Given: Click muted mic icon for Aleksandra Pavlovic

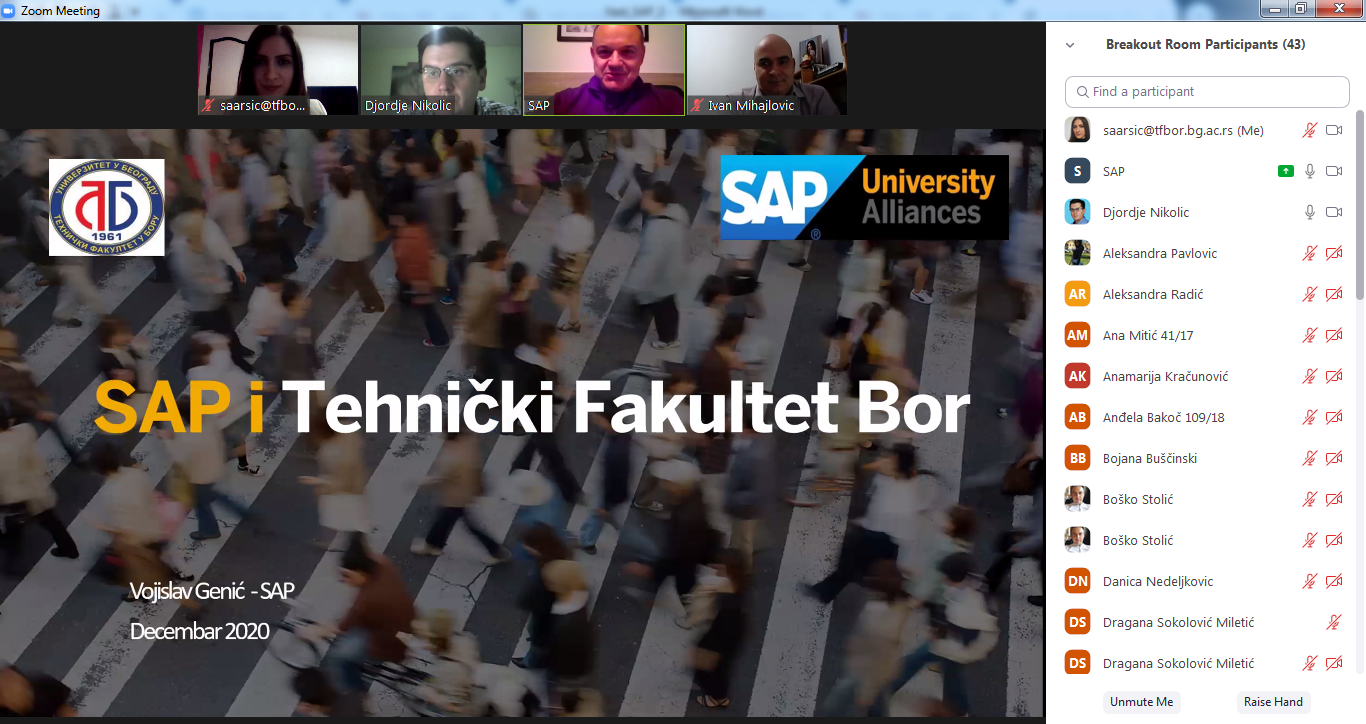Looking at the screenshot, I should pyautogui.click(x=1309, y=253).
